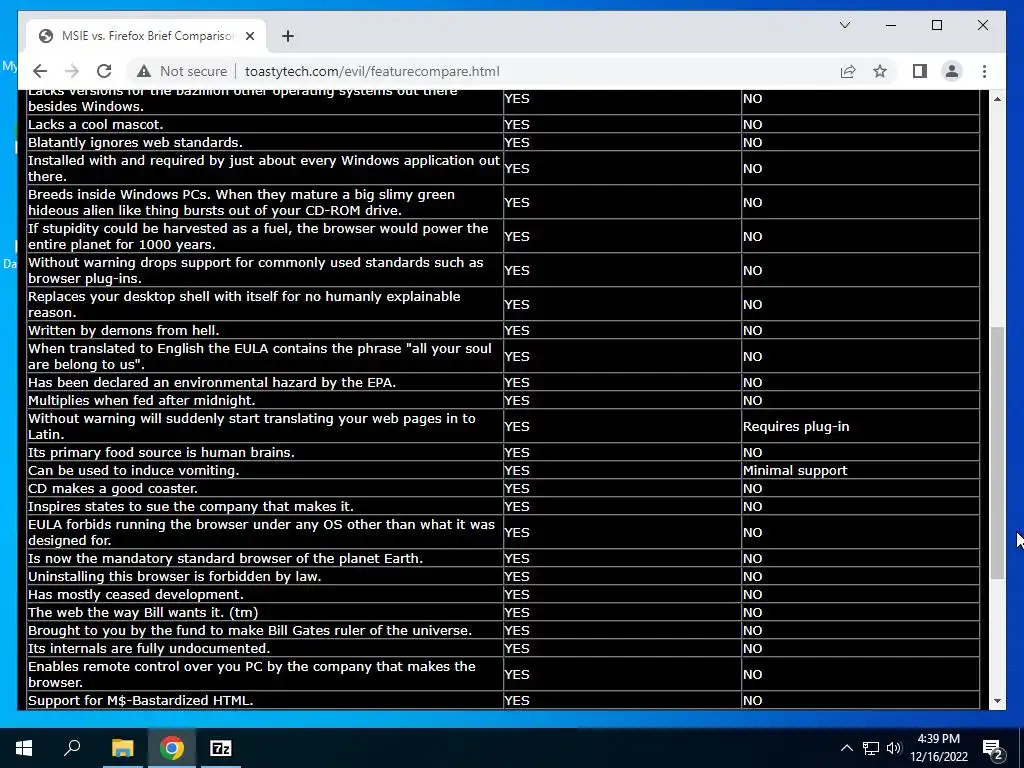Click the page's vertical scrollbar thumb
This screenshot has height=768, width=1024.
tap(997, 452)
